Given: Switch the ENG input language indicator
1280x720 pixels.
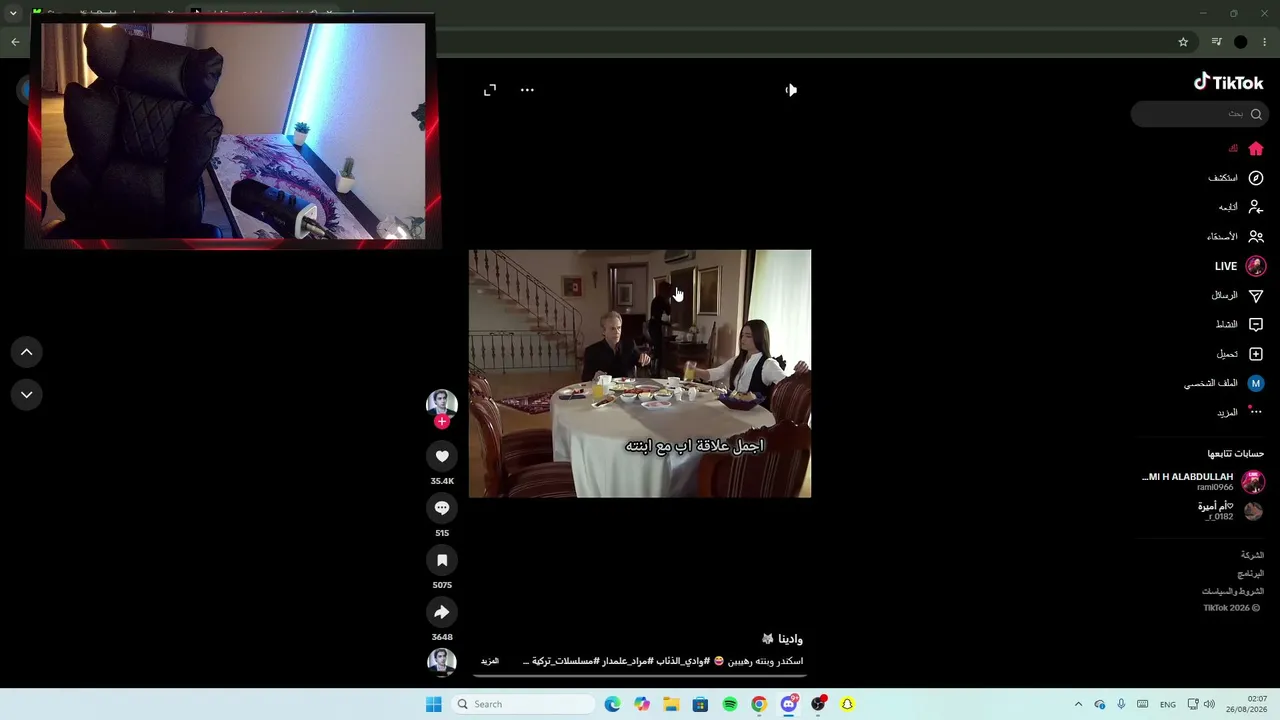Looking at the screenshot, I should coord(1167,704).
